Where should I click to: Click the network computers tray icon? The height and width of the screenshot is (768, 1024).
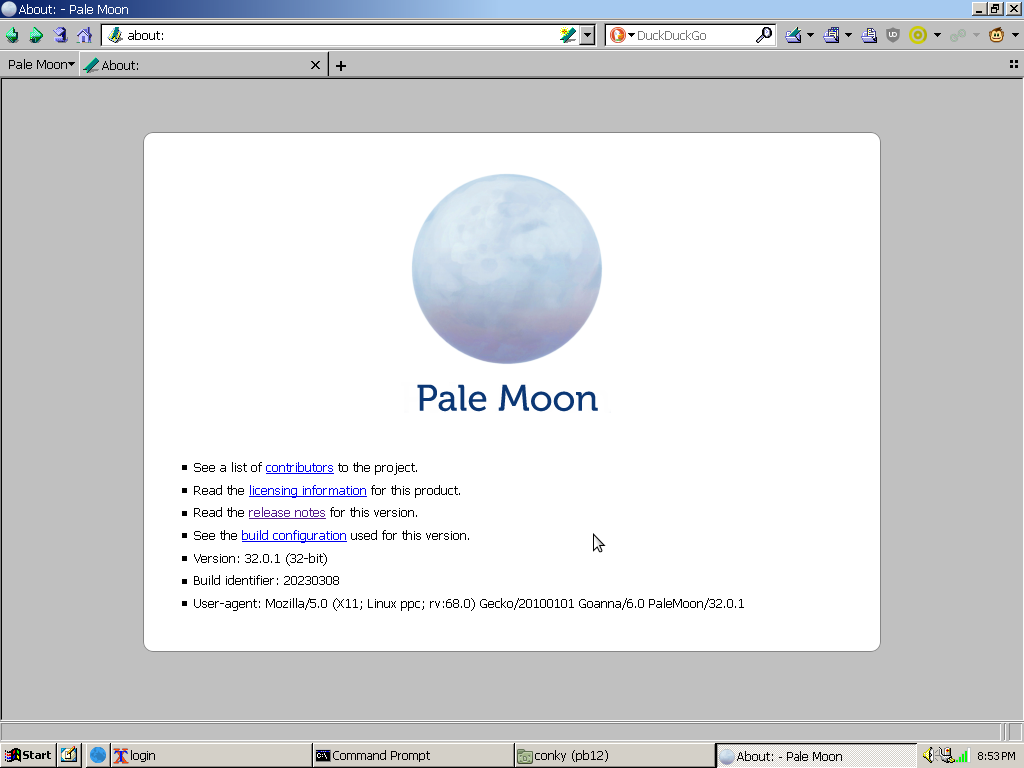[945, 756]
